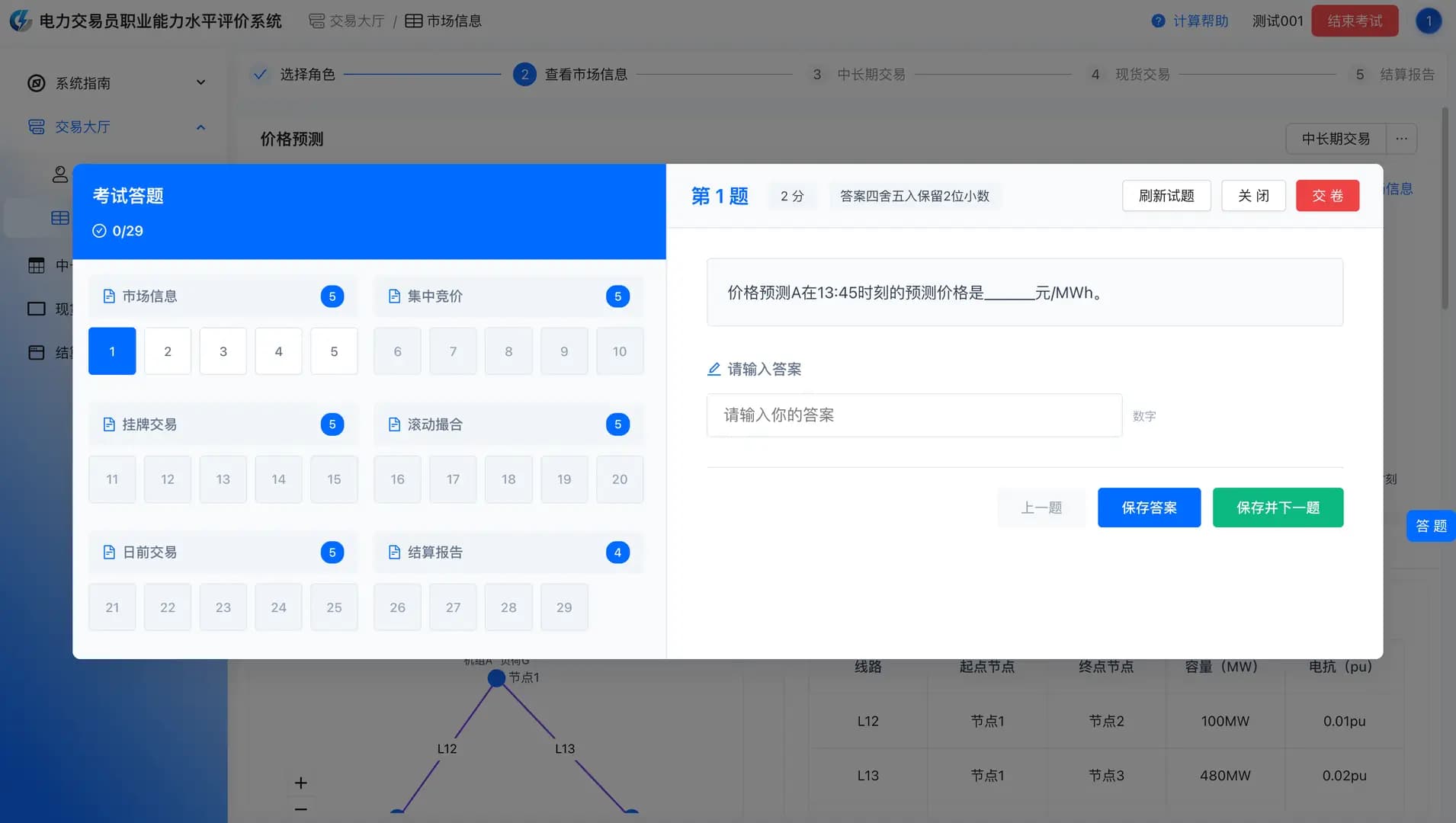Screen dimensions: 1456x823
Task: Click the 交易大厅 breadcrumb icon
Action: 316,21
